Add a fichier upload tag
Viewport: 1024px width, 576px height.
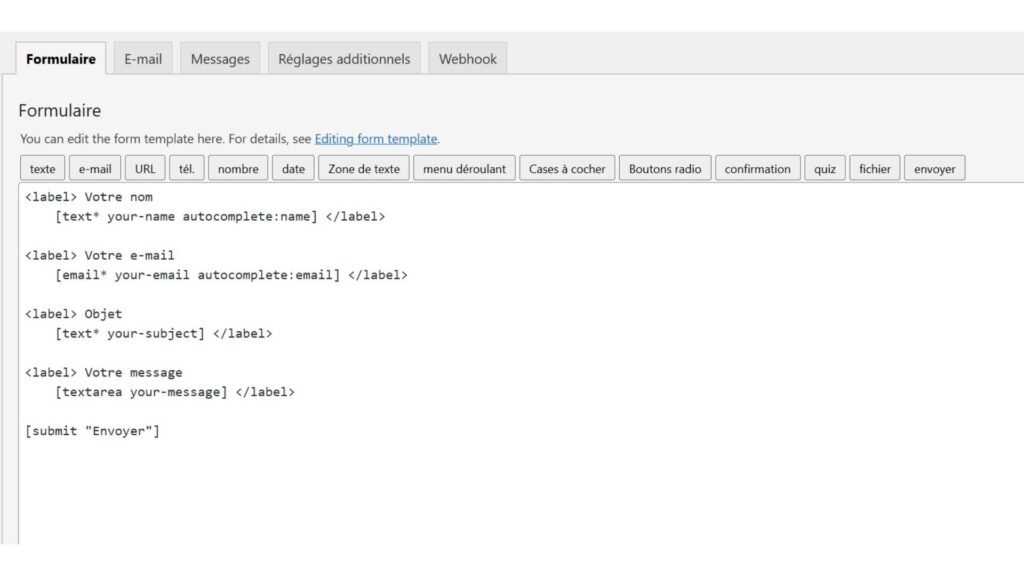click(x=875, y=169)
